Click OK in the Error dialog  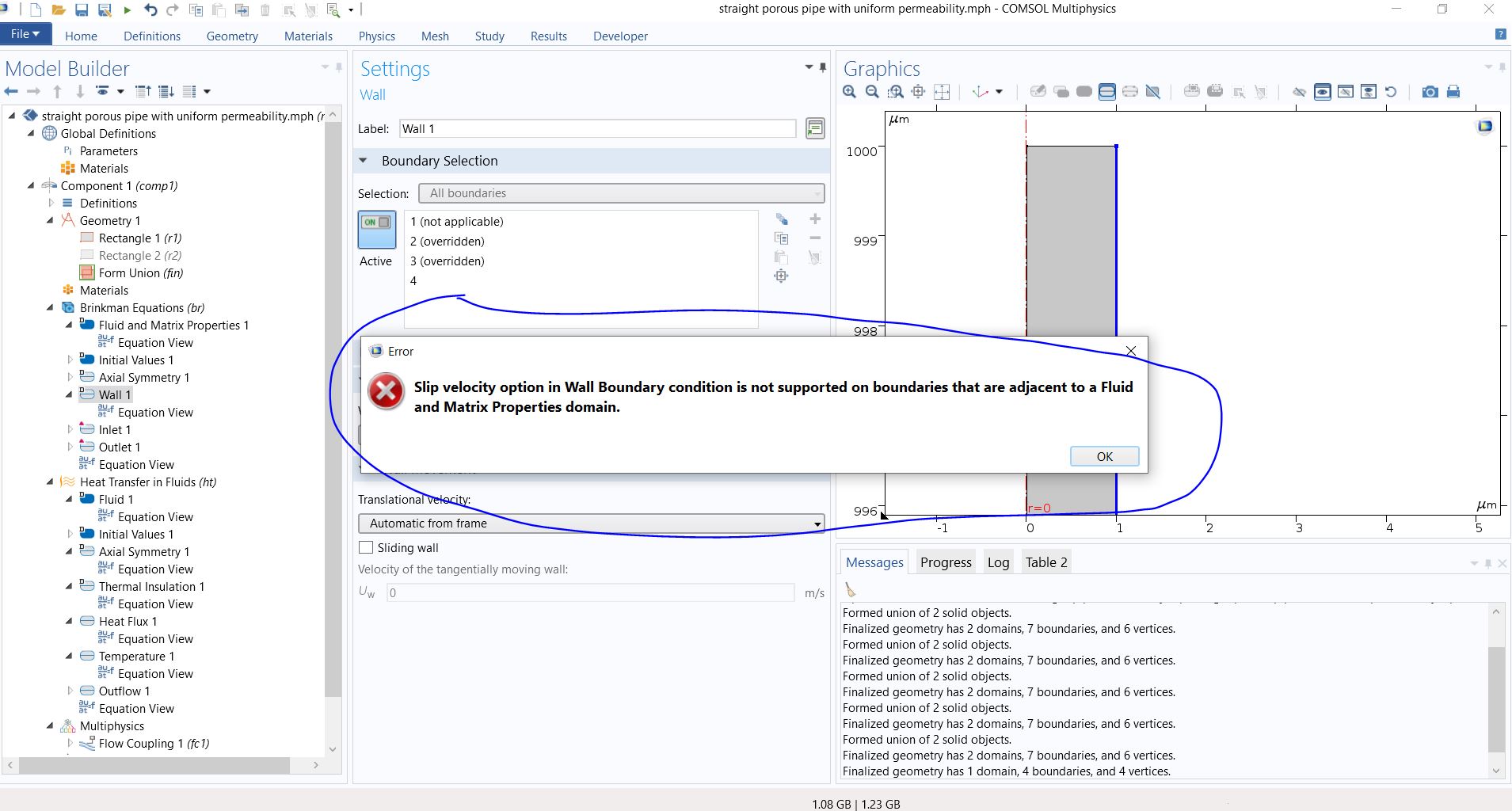[1105, 456]
